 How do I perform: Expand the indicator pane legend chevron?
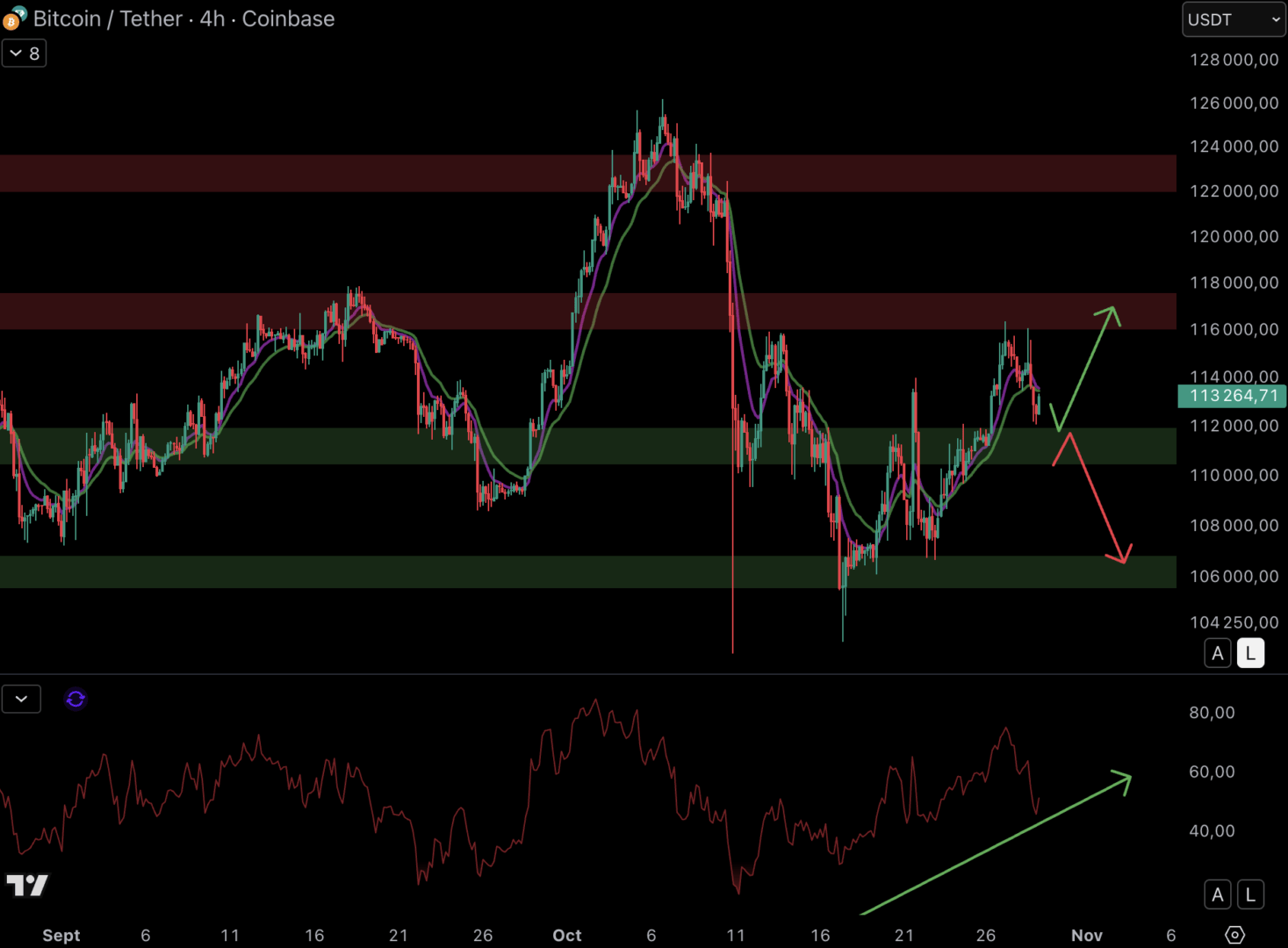pyautogui.click(x=21, y=699)
